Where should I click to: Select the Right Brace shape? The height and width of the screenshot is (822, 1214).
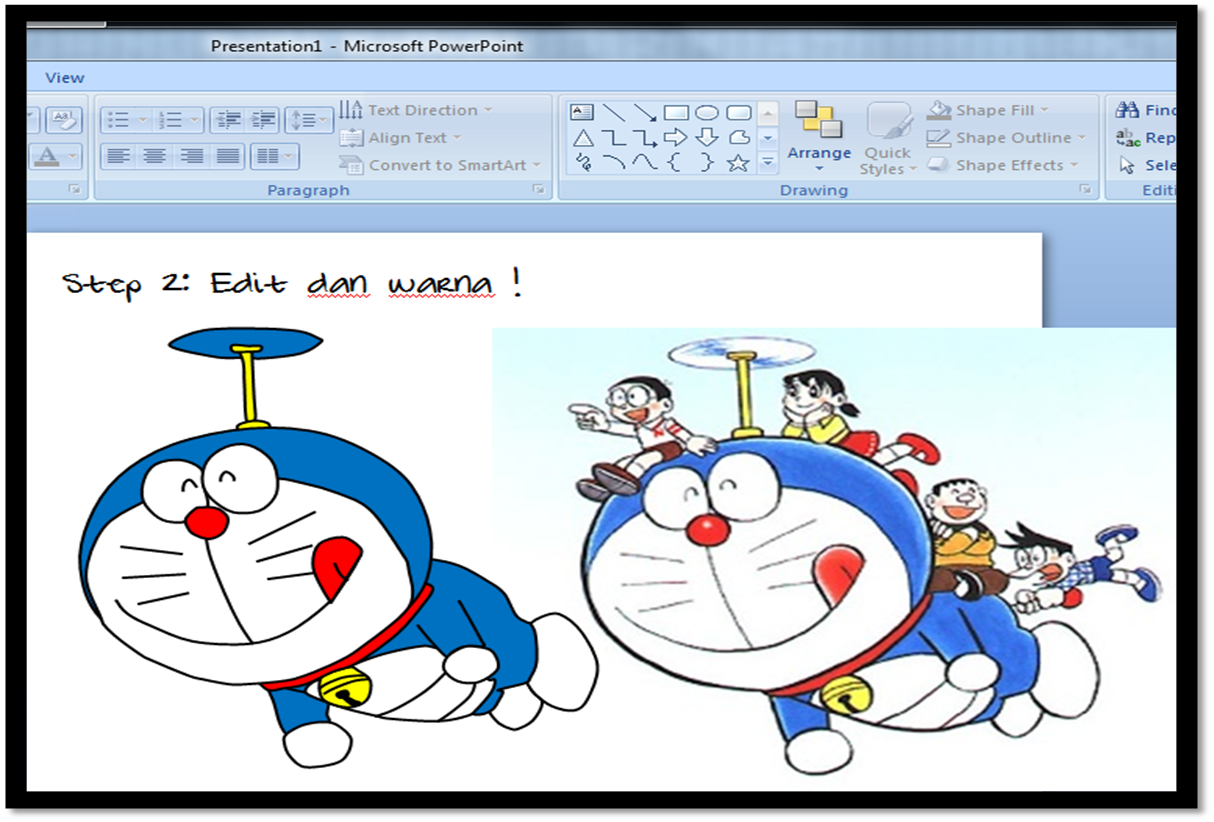[707, 162]
